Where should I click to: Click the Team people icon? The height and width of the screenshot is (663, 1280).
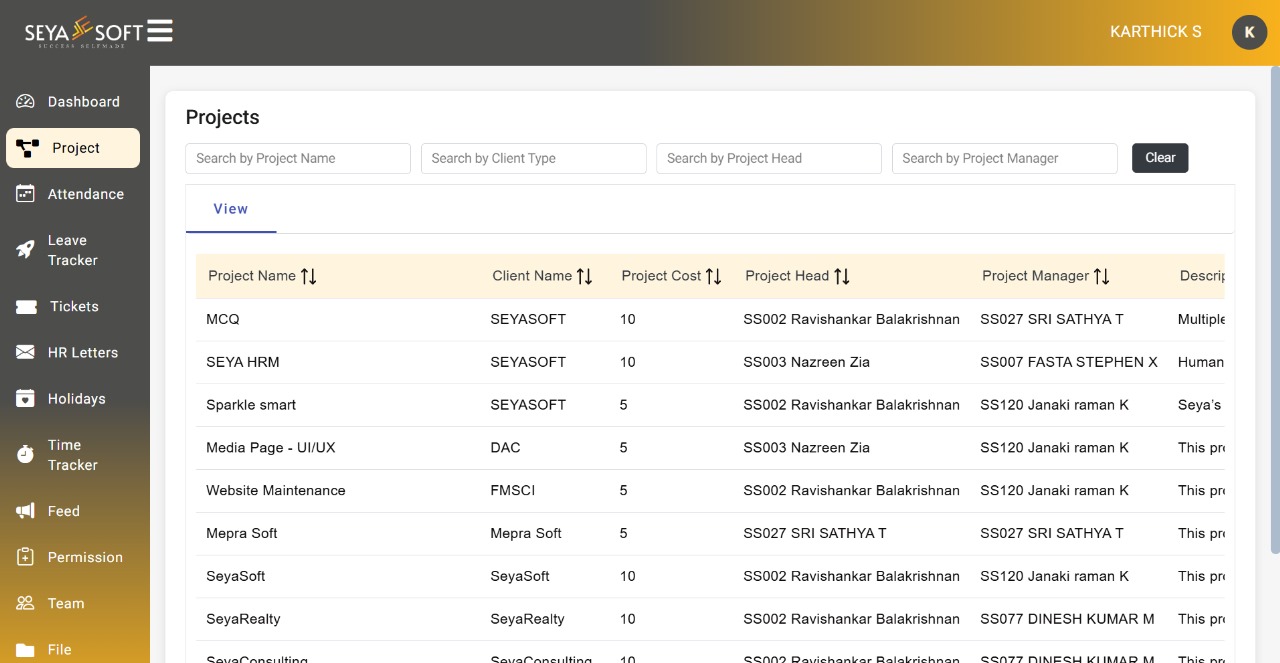pos(25,603)
